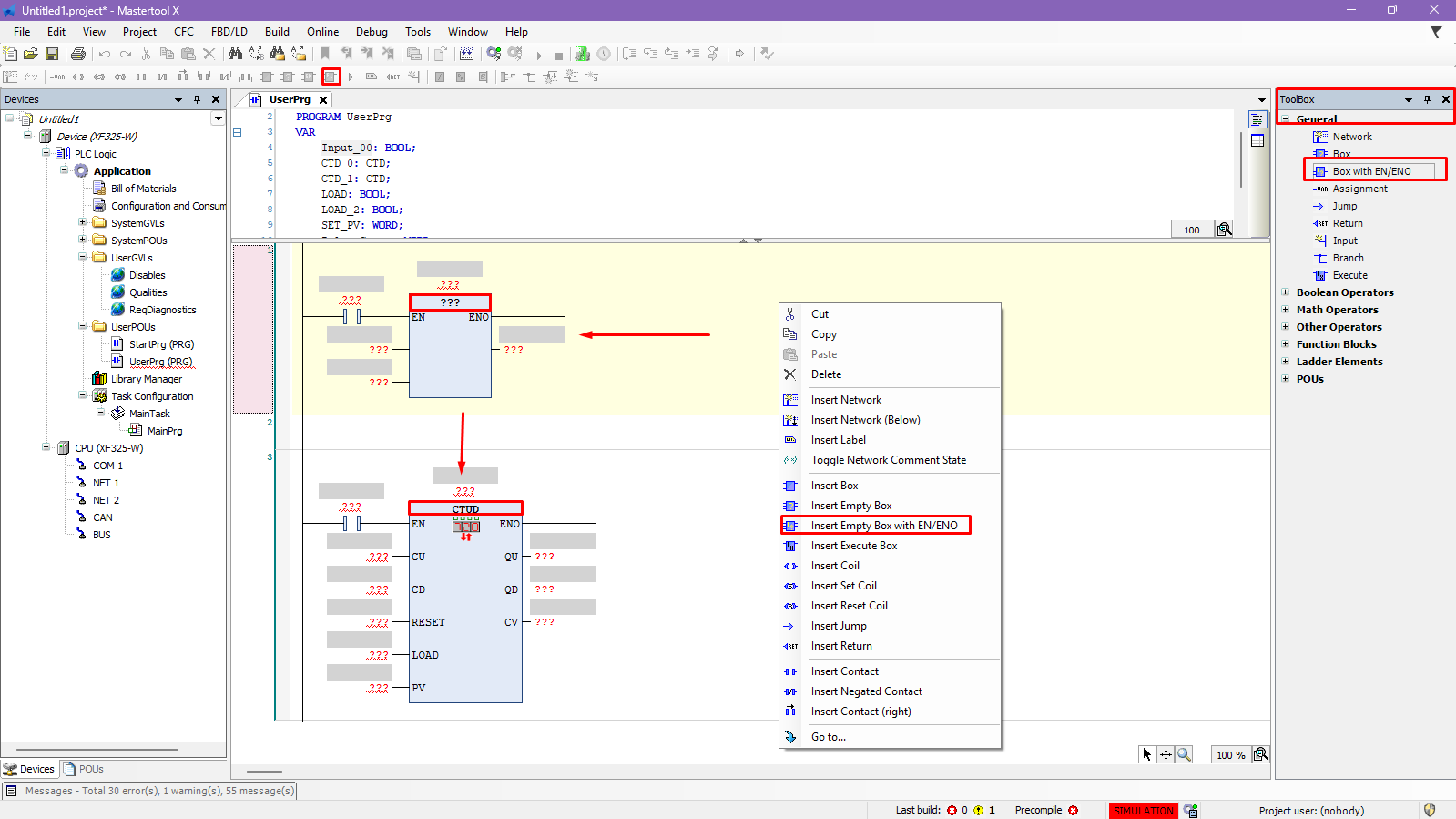Image resolution: width=1456 pixels, height=819 pixels.
Task: Click the Toggle Network Comment State option
Action: point(888,460)
